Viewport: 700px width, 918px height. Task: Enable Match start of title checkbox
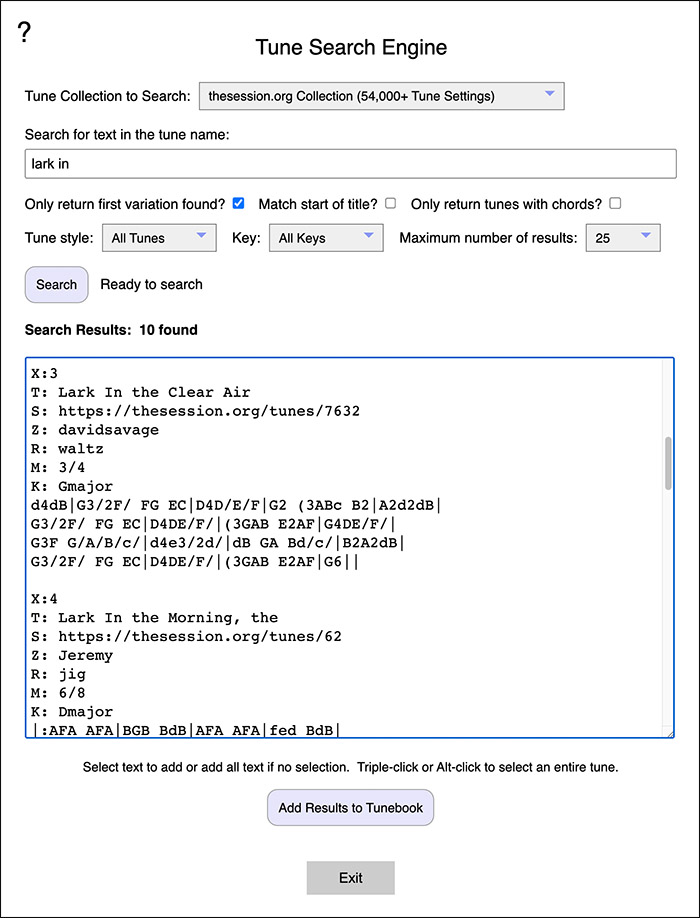point(390,204)
